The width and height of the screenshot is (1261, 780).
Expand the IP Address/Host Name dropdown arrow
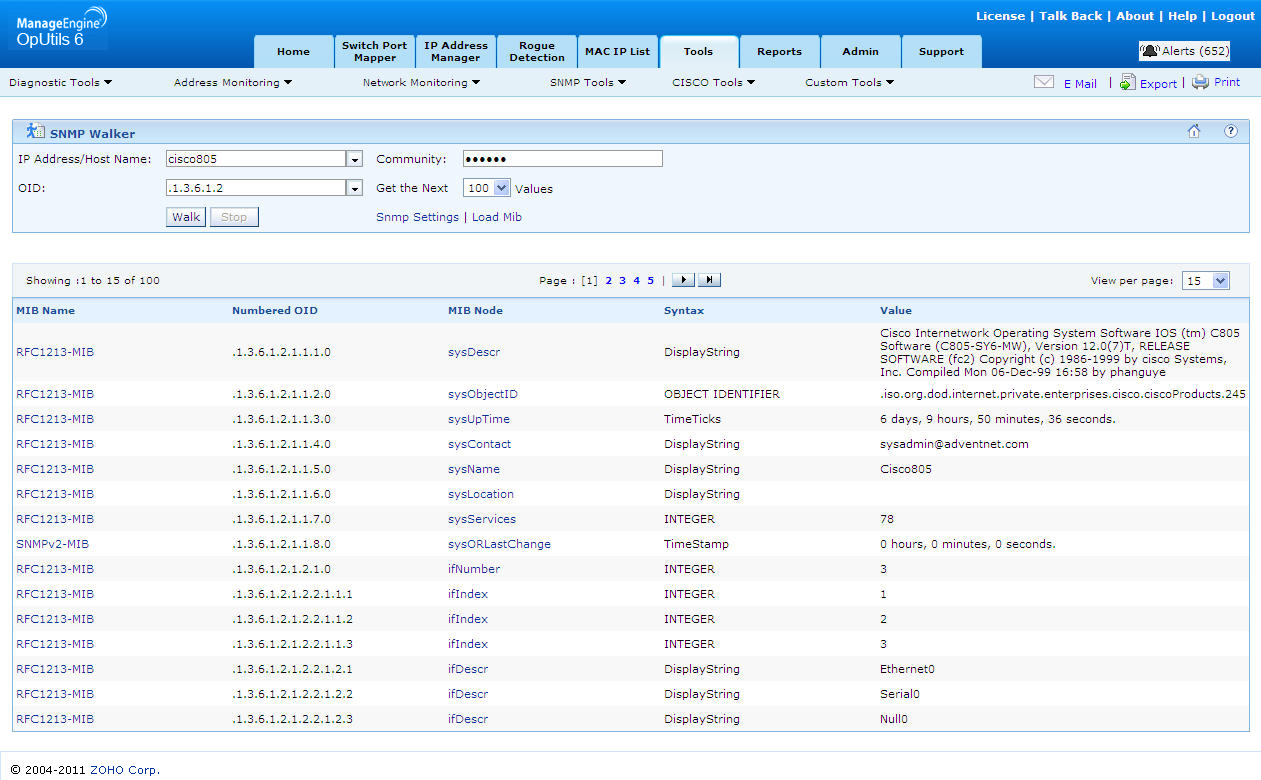pos(354,159)
